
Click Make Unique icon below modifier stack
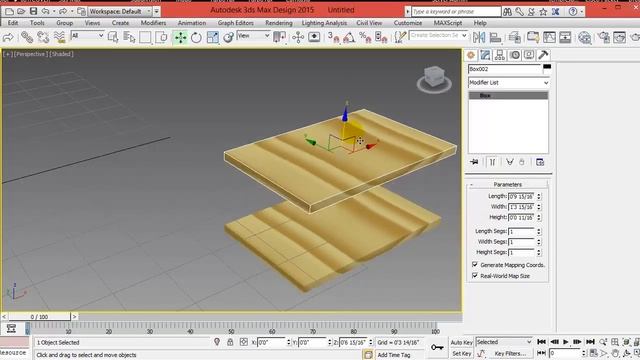click(510, 162)
